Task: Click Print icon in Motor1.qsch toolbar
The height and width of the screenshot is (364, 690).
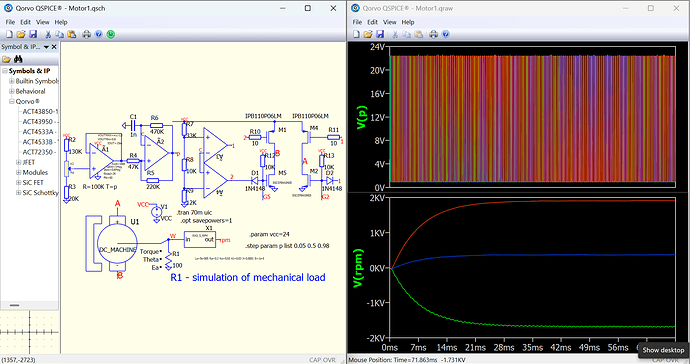Action: coord(87,34)
